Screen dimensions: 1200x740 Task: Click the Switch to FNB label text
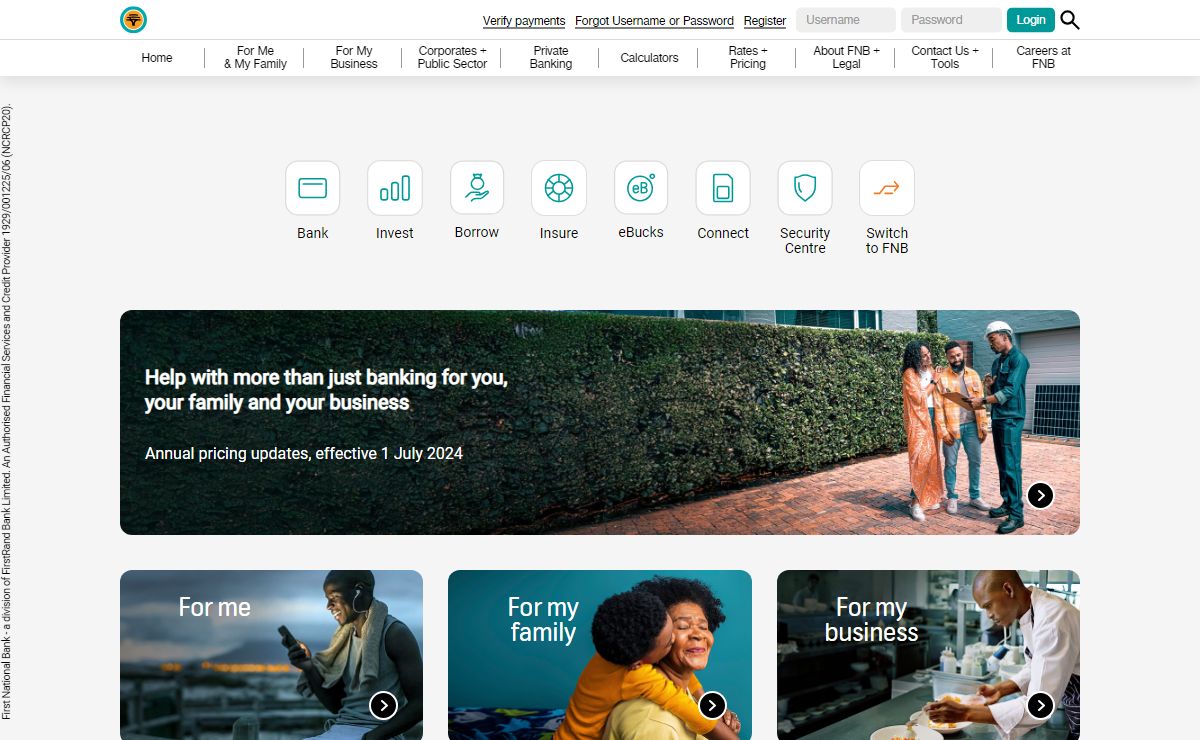[887, 240]
